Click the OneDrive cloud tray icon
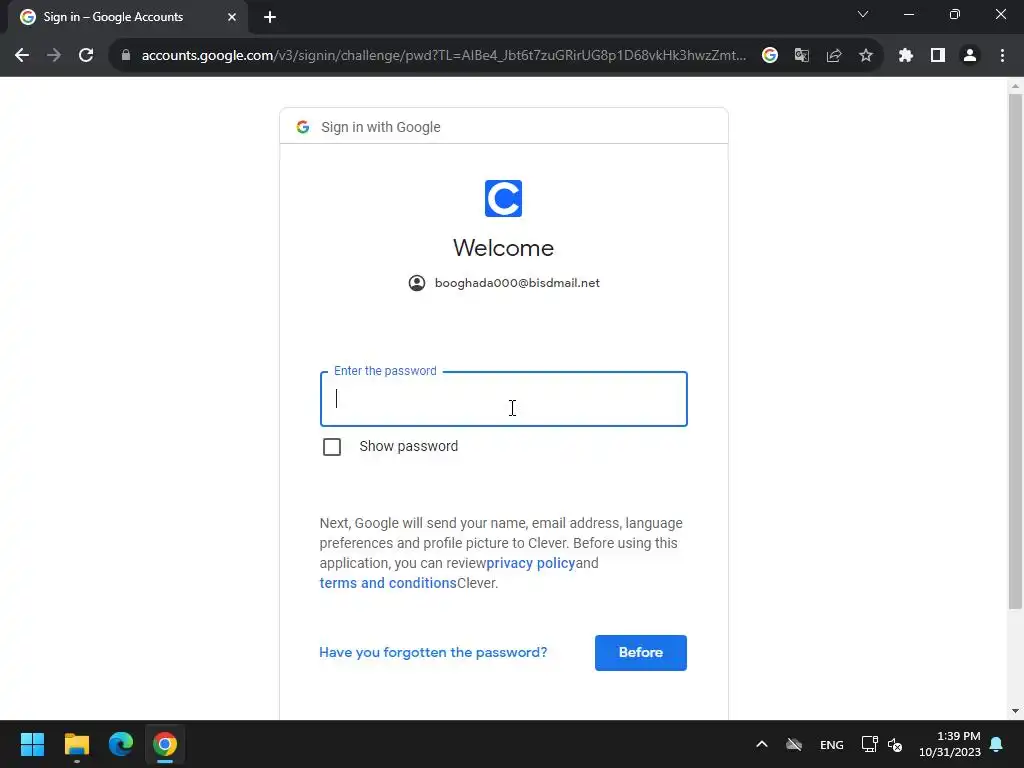The width and height of the screenshot is (1024, 768). (x=794, y=744)
